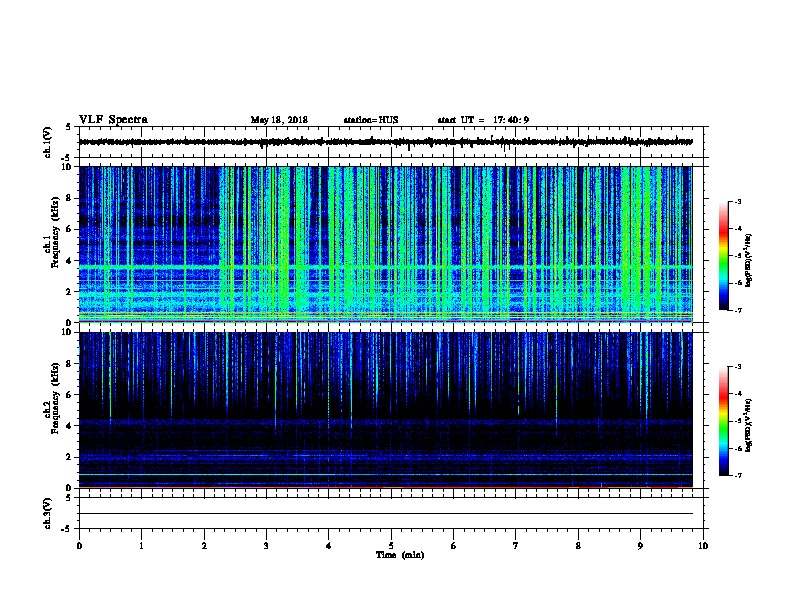This screenshot has height=612, width=792.
Task: Click inside the ch.2 spectrogram panel
Action: pos(386,410)
